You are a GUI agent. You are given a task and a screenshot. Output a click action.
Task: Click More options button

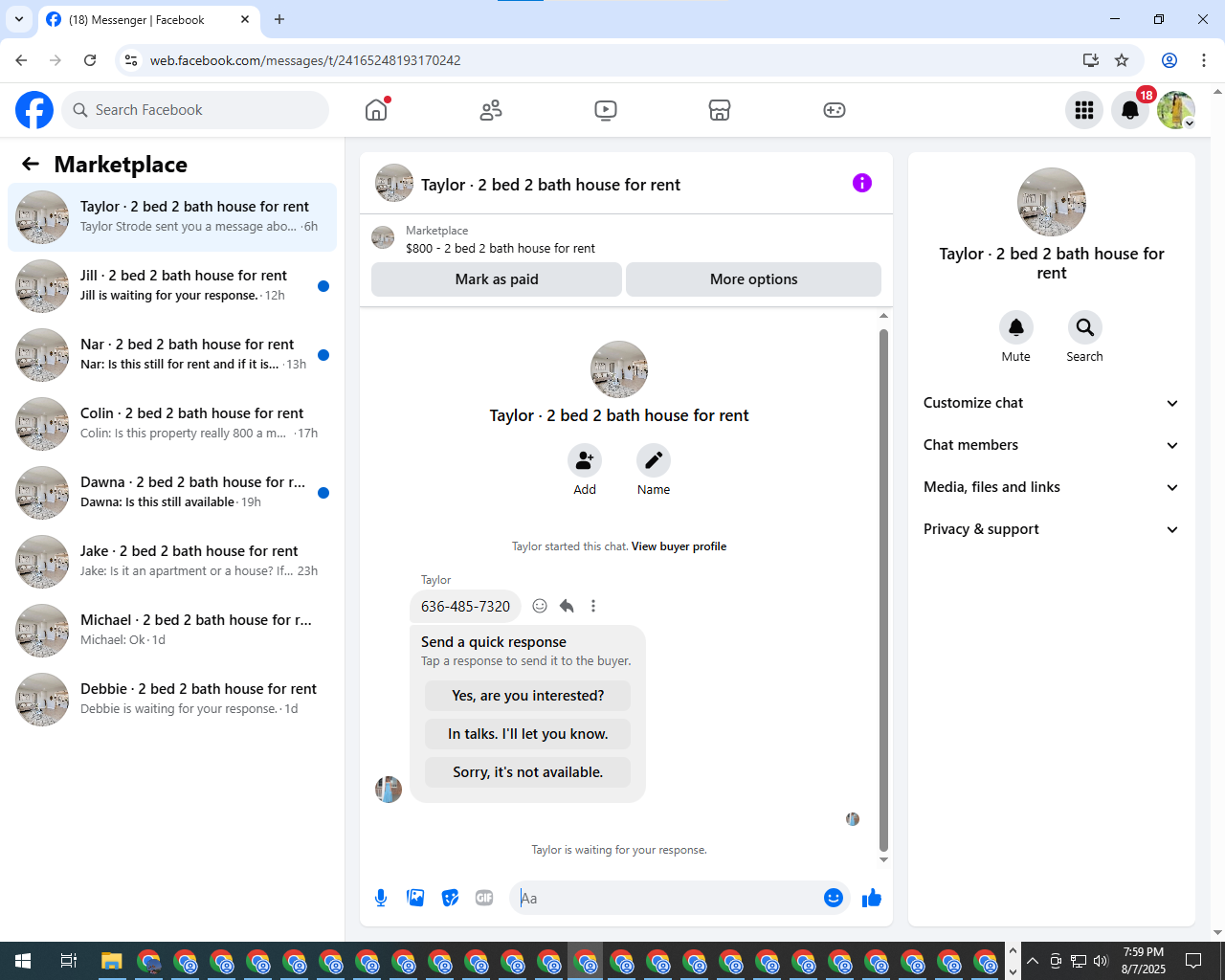[x=754, y=279]
